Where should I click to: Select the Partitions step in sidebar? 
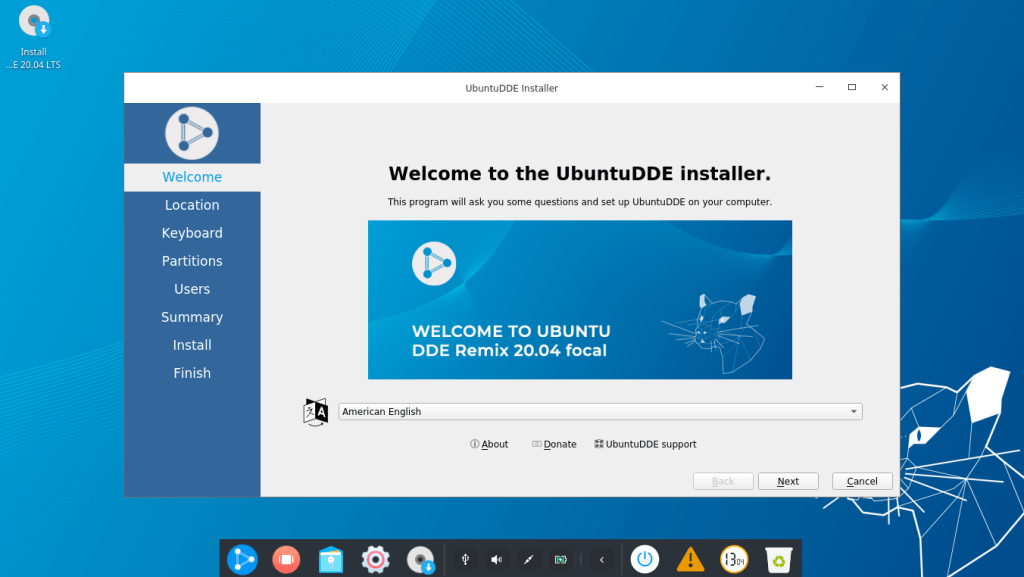(192, 261)
